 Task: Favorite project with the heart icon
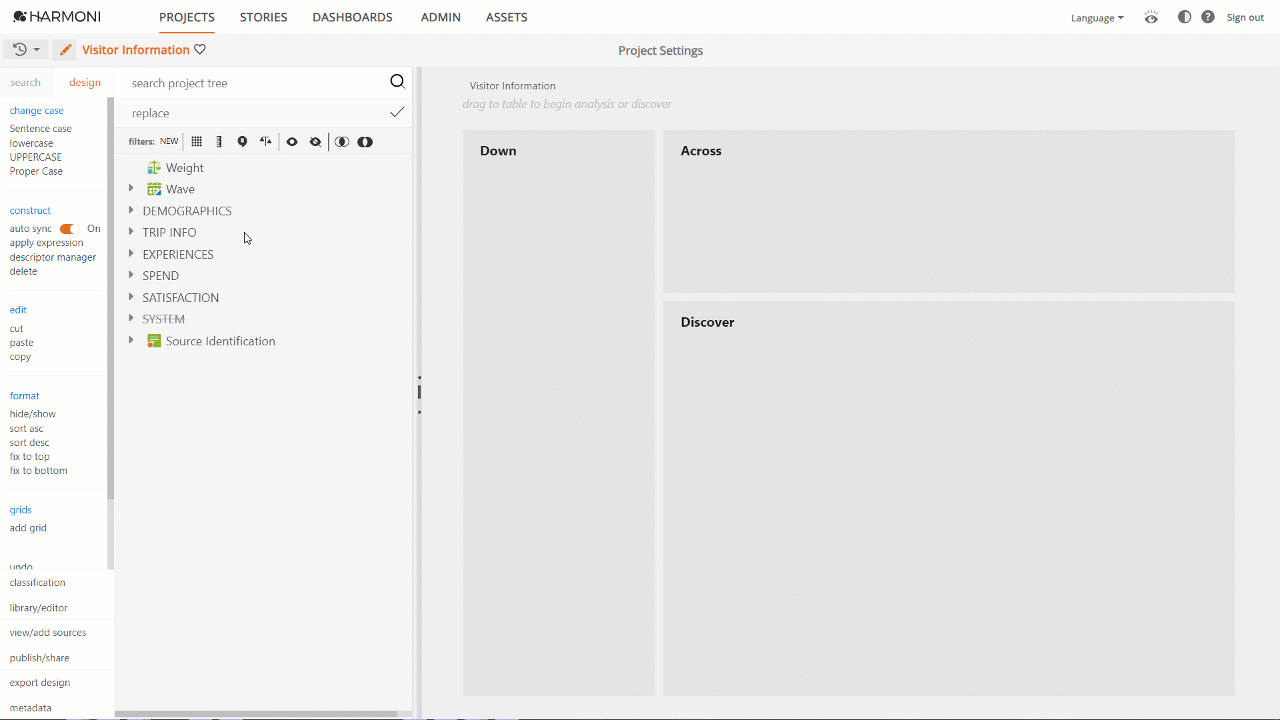(x=200, y=49)
